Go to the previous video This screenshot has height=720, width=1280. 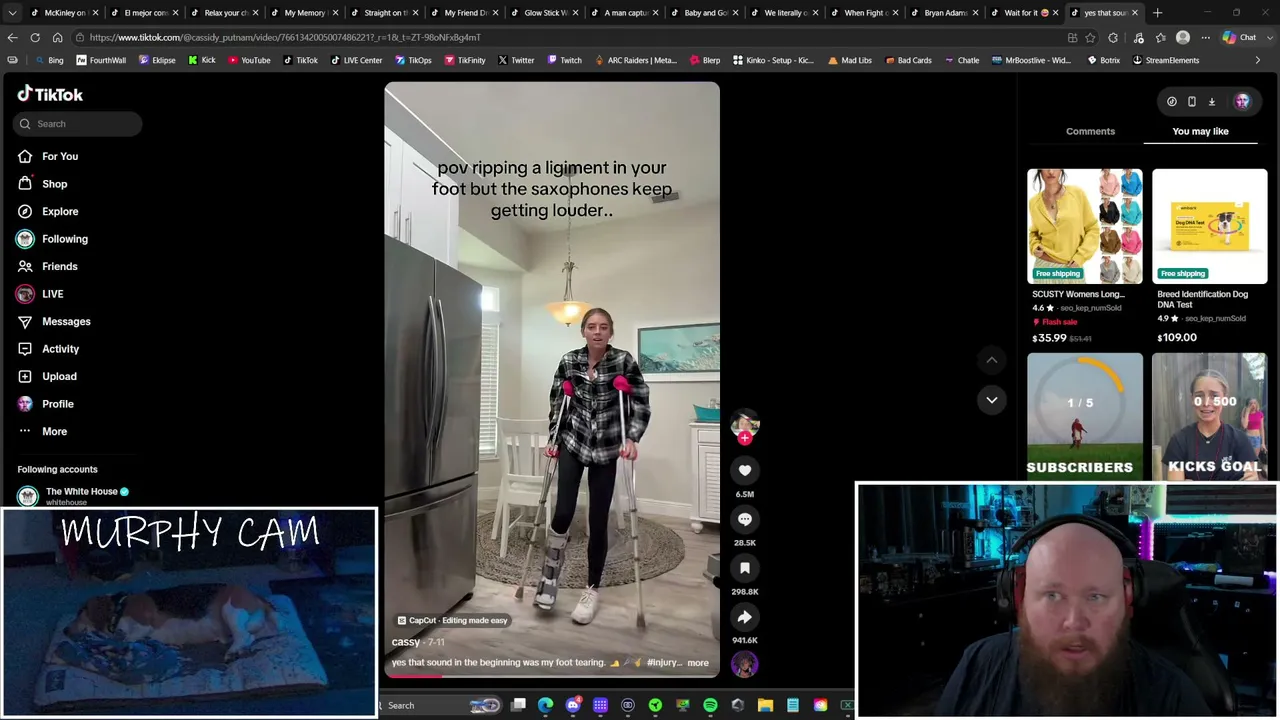pyautogui.click(x=992, y=360)
